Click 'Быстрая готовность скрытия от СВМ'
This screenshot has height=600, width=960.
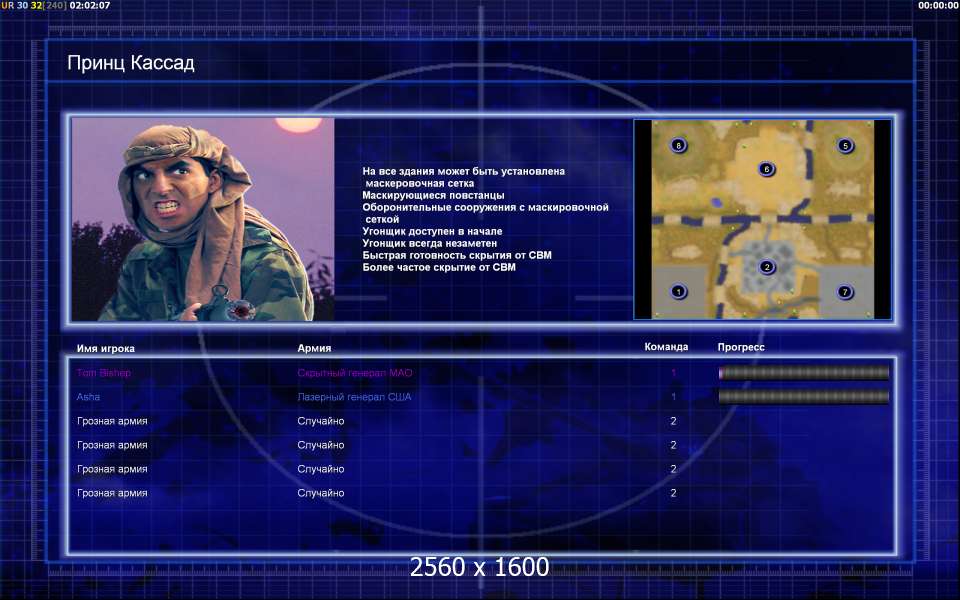pyautogui.click(x=457, y=255)
